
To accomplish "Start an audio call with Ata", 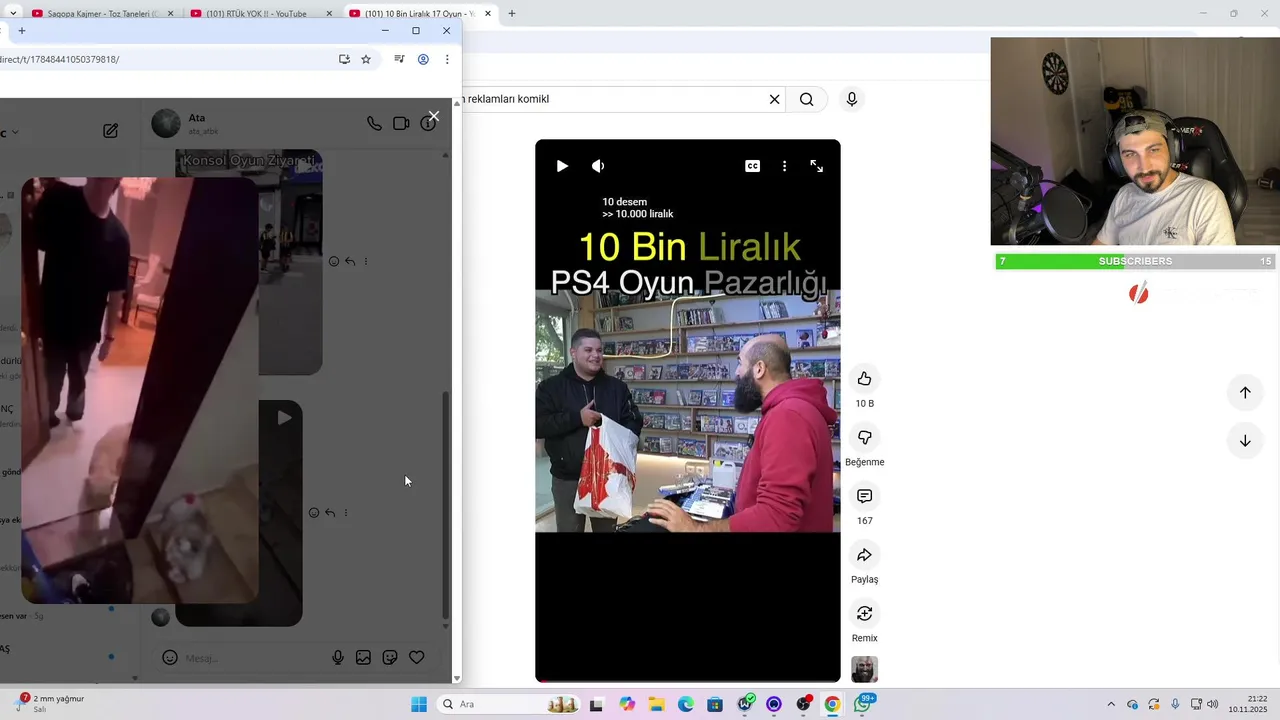I will click(374, 124).
